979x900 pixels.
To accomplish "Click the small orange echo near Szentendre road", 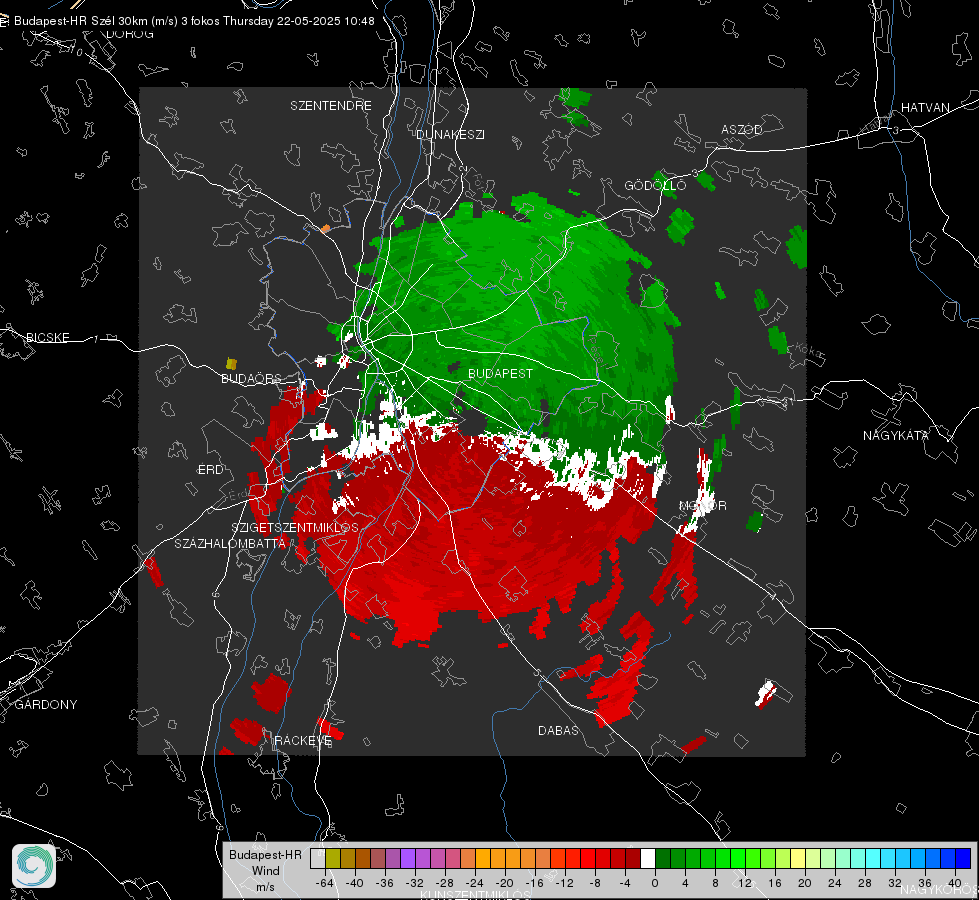I will (x=325, y=229).
